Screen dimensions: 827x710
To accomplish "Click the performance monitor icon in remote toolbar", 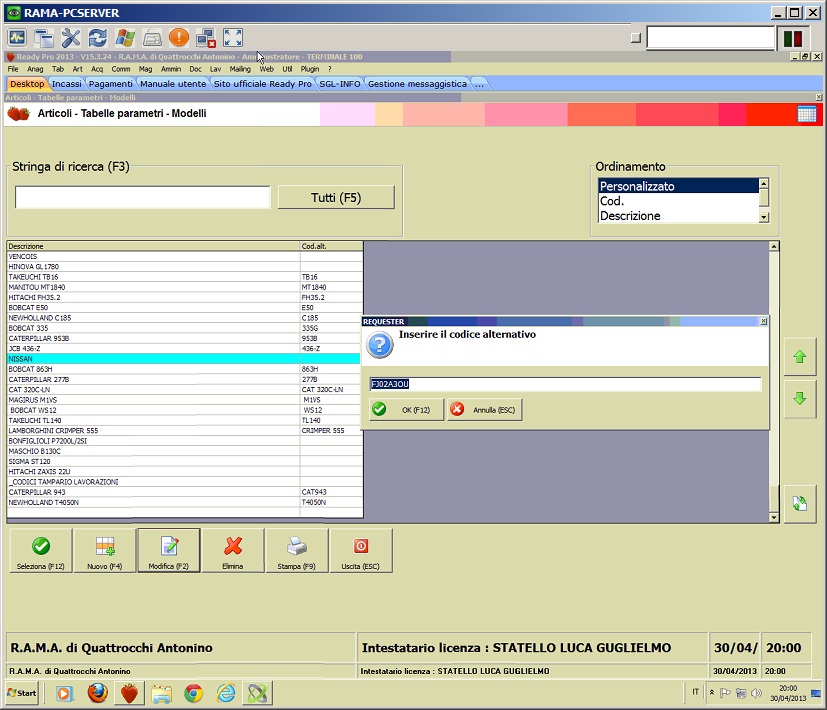I will click(17, 38).
